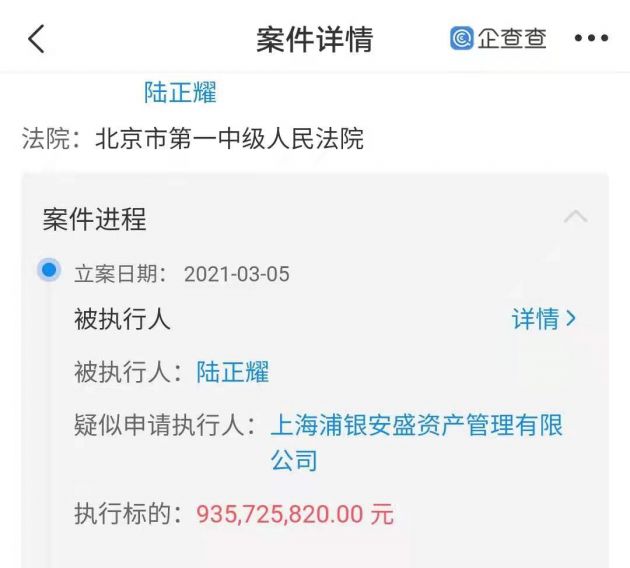Tap the 企查查 brand text

click(x=512, y=39)
